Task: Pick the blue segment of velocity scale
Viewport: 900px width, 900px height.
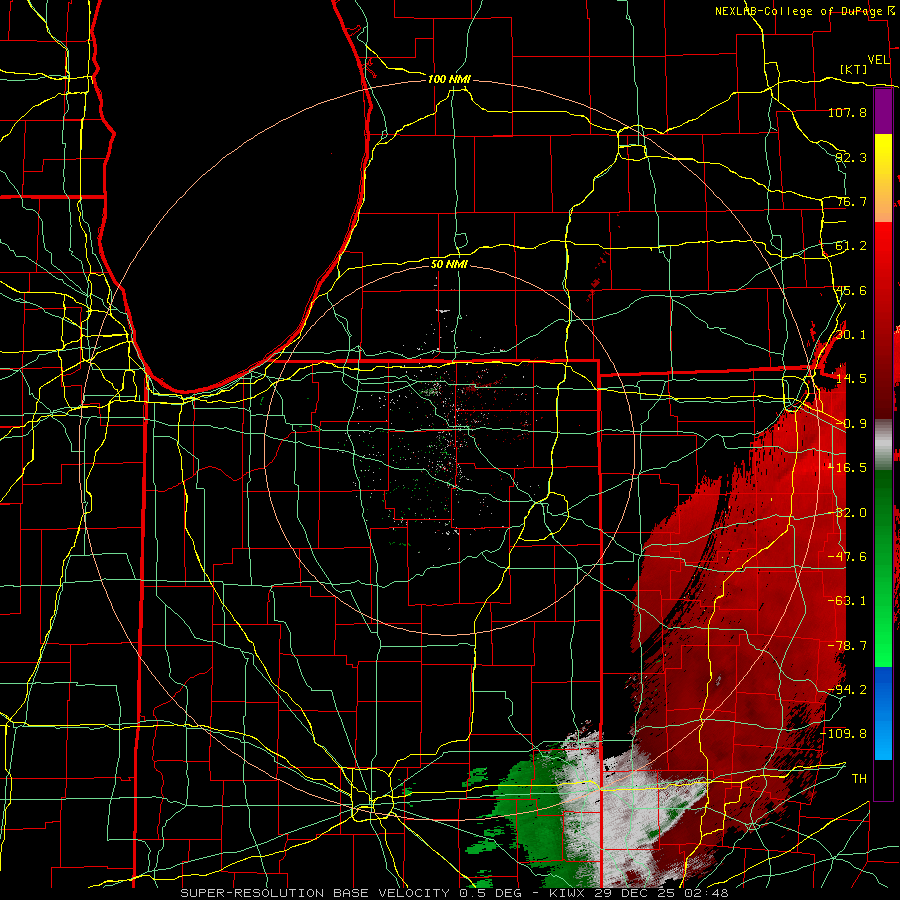Action: coord(883,713)
